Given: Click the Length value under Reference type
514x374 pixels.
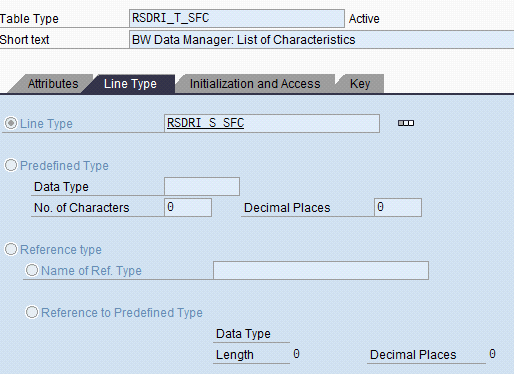Looking at the screenshot, I should [x=296, y=354].
